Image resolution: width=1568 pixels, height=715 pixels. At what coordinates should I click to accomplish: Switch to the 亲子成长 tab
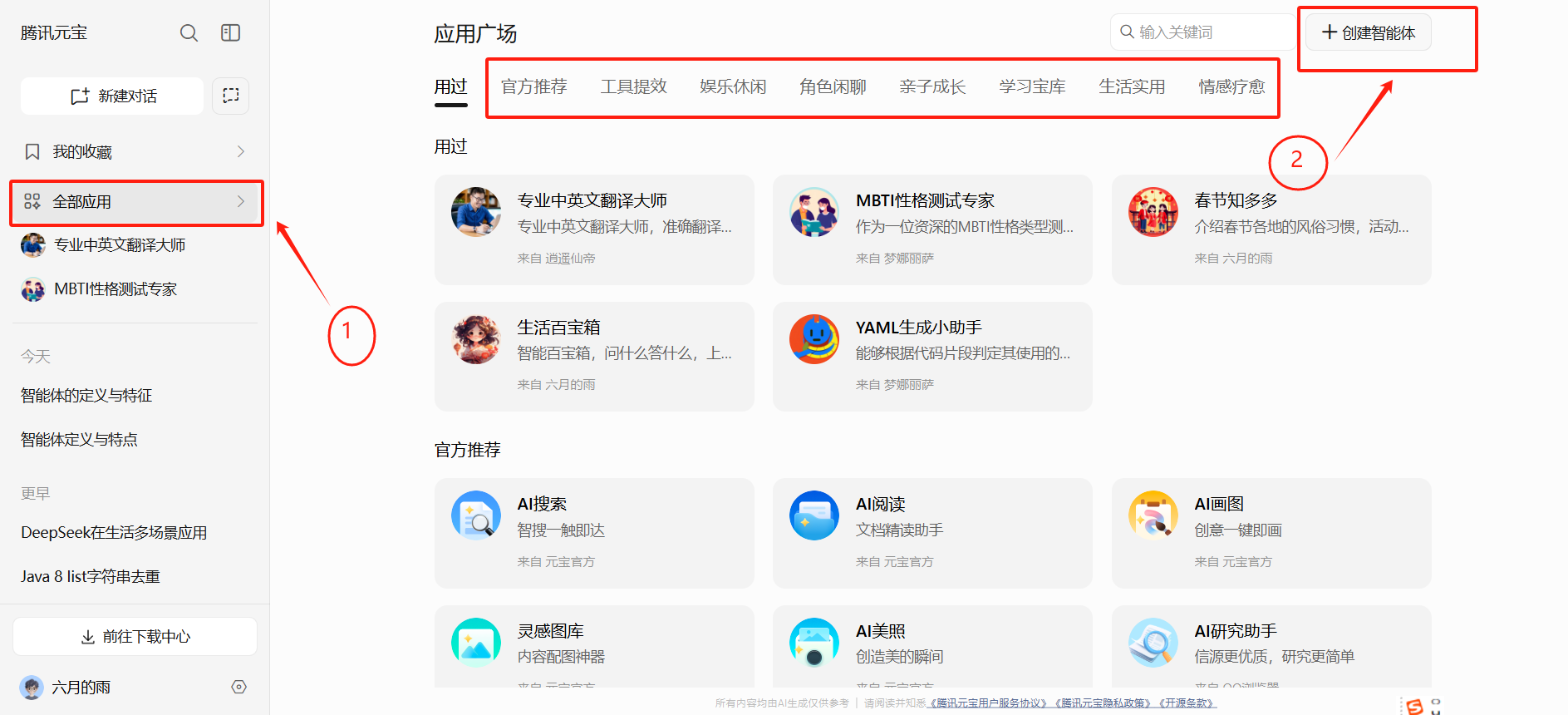pos(933,86)
